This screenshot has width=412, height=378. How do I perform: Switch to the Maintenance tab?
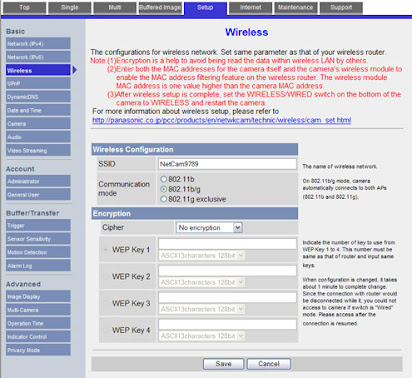(296, 8)
